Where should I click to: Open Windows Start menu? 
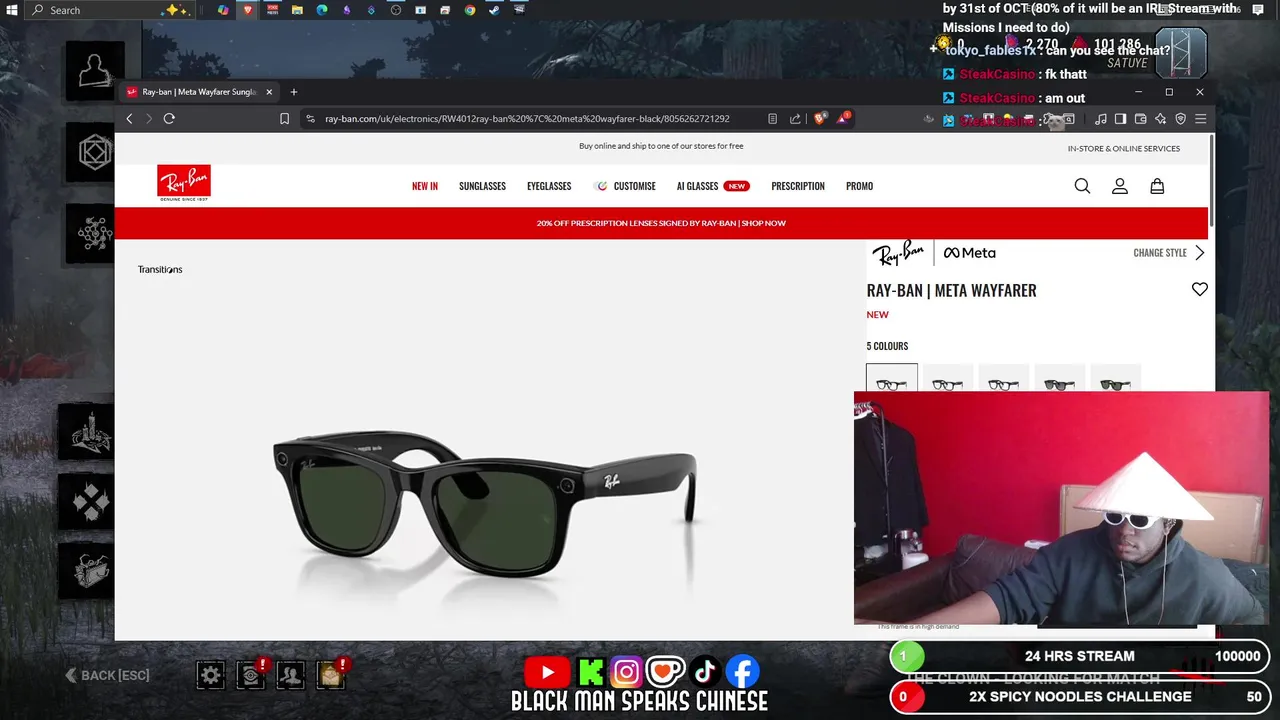12,10
